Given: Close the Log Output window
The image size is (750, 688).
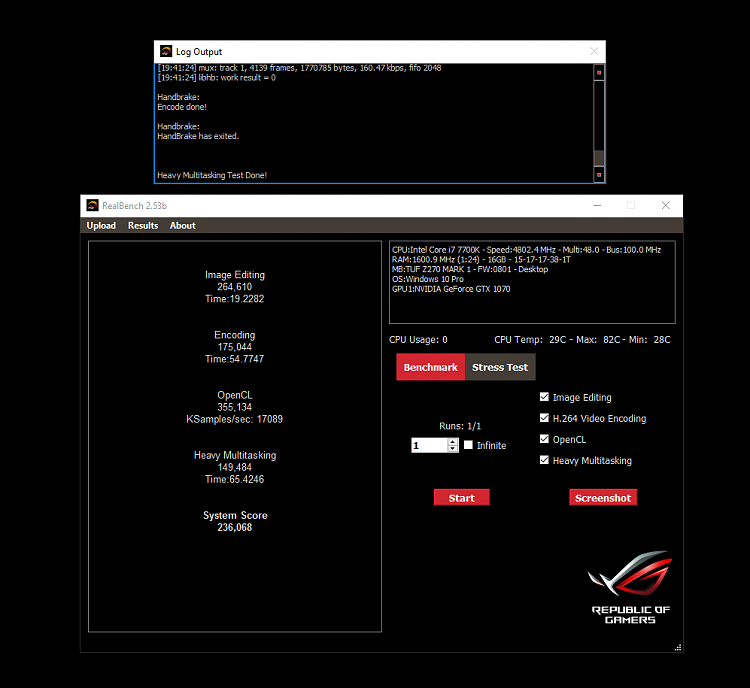Looking at the screenshot, I should tap(594, 51).
